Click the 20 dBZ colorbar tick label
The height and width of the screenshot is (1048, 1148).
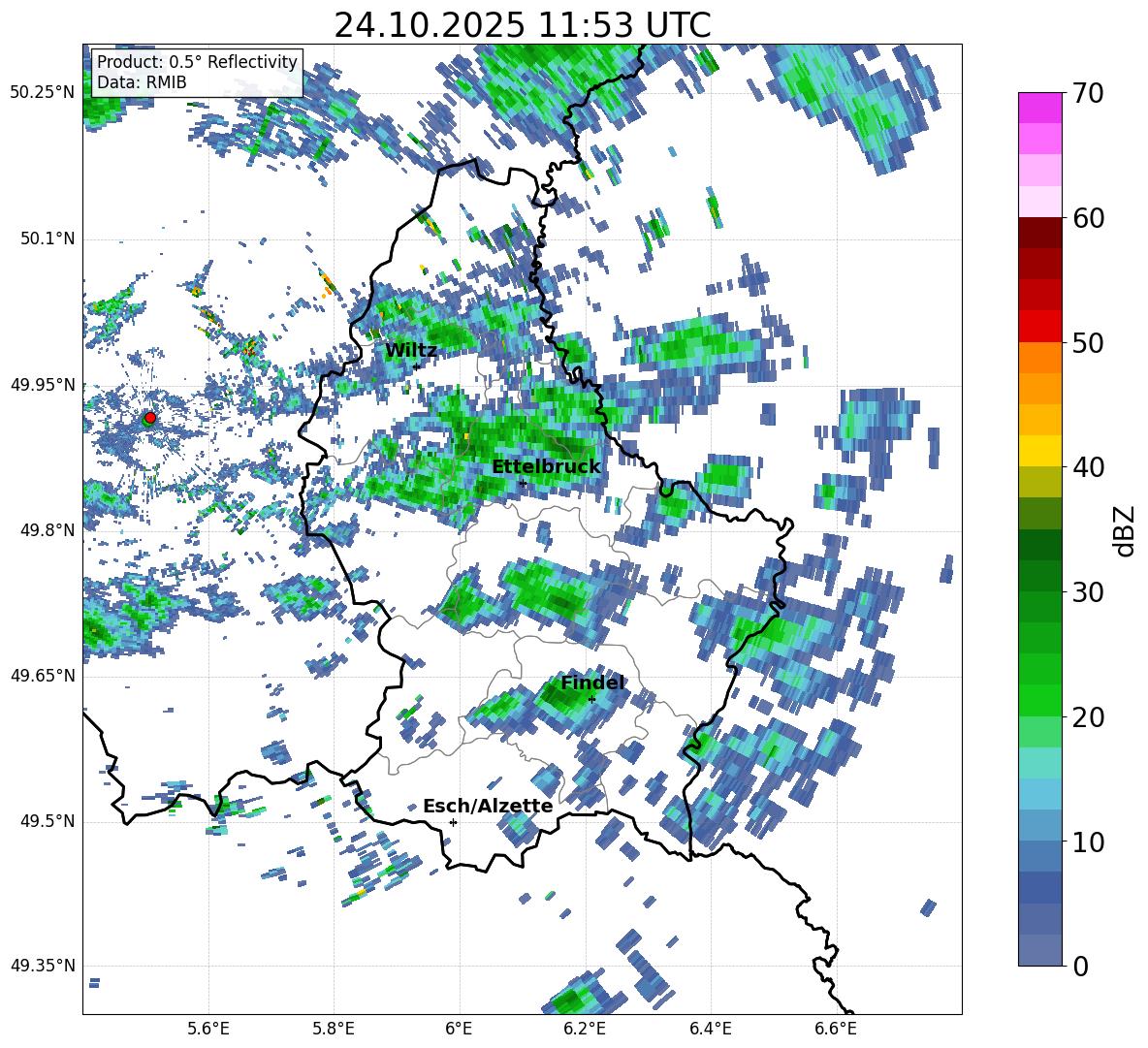[1087, 717]
